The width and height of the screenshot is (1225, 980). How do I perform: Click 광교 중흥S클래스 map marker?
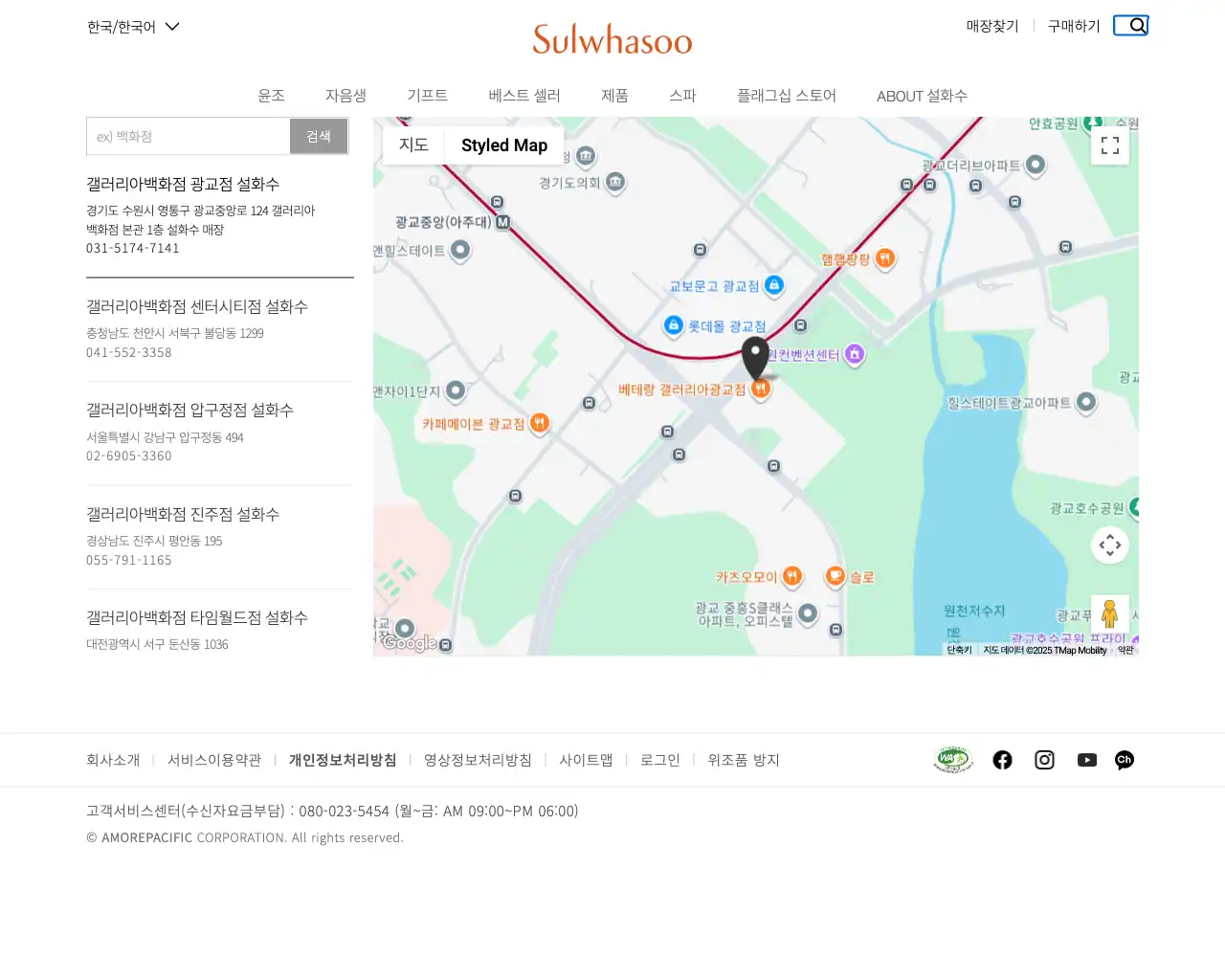click(808, 613)
